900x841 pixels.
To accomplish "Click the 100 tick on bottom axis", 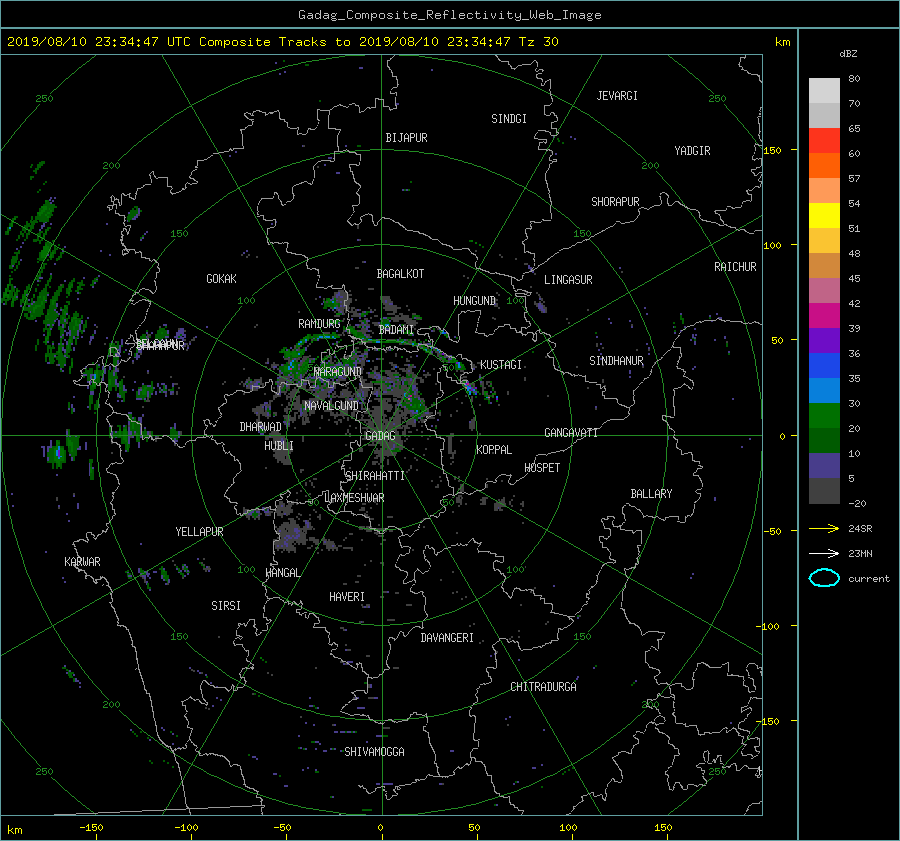I will [x=568, y=828].
